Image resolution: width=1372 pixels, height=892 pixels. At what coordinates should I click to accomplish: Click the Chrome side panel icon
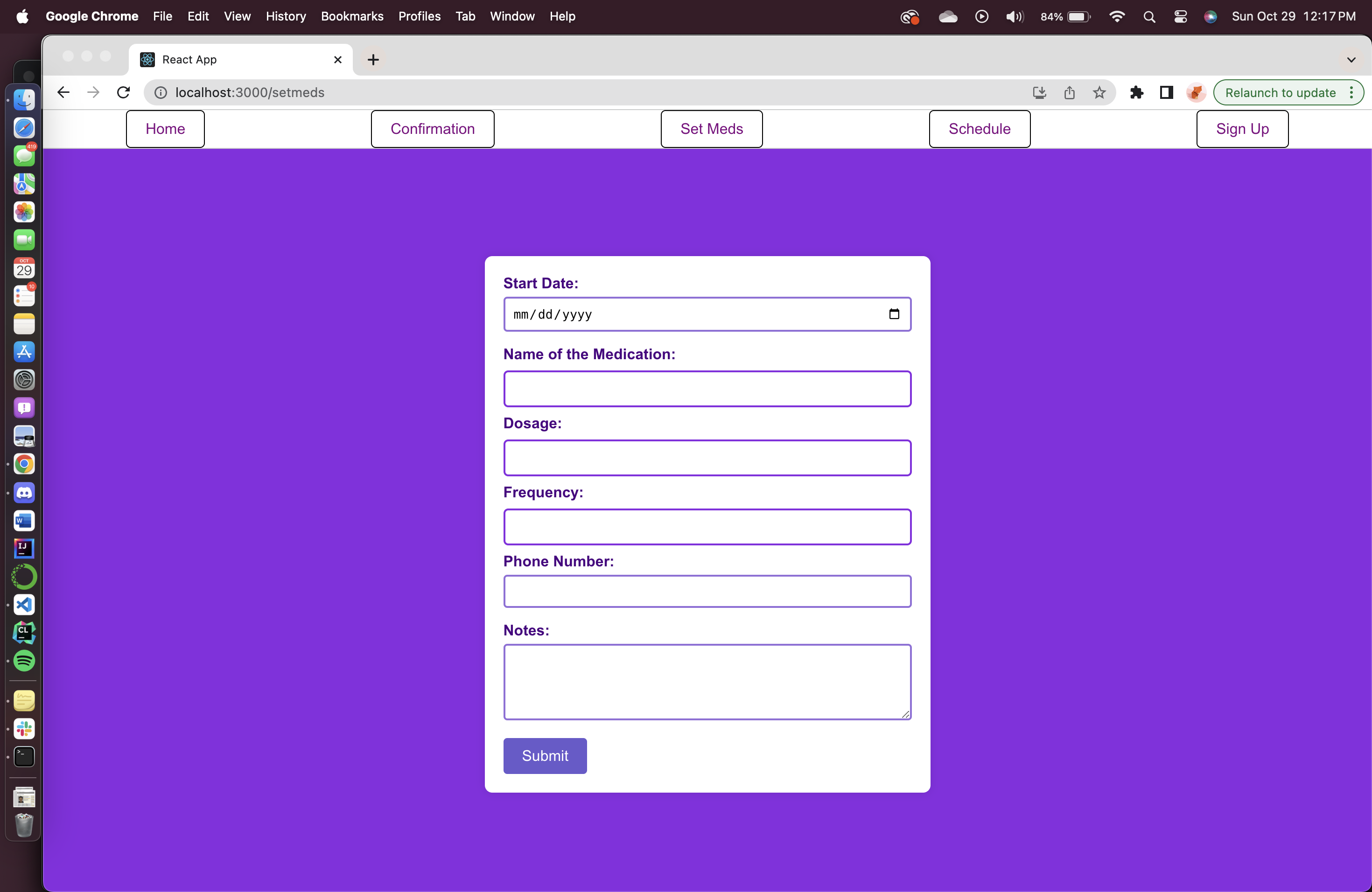1166,92
